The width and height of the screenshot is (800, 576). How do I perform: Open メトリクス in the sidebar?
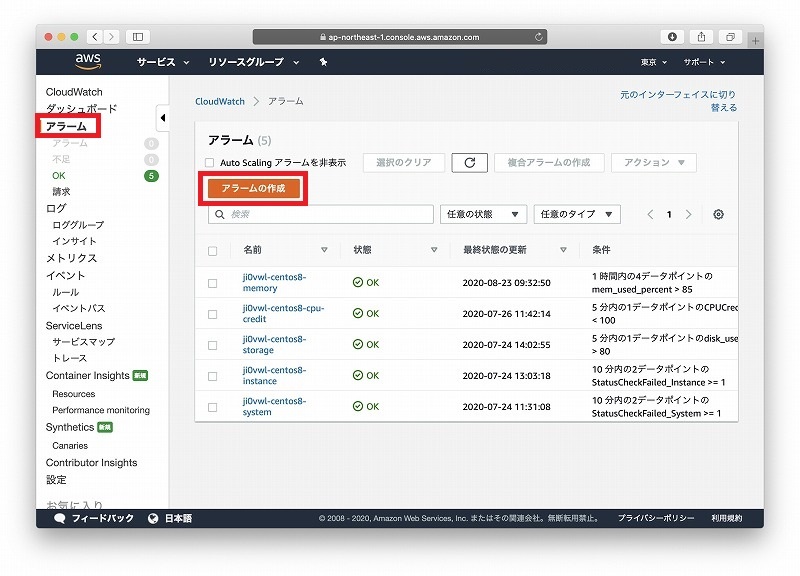[x=71, y=258]
